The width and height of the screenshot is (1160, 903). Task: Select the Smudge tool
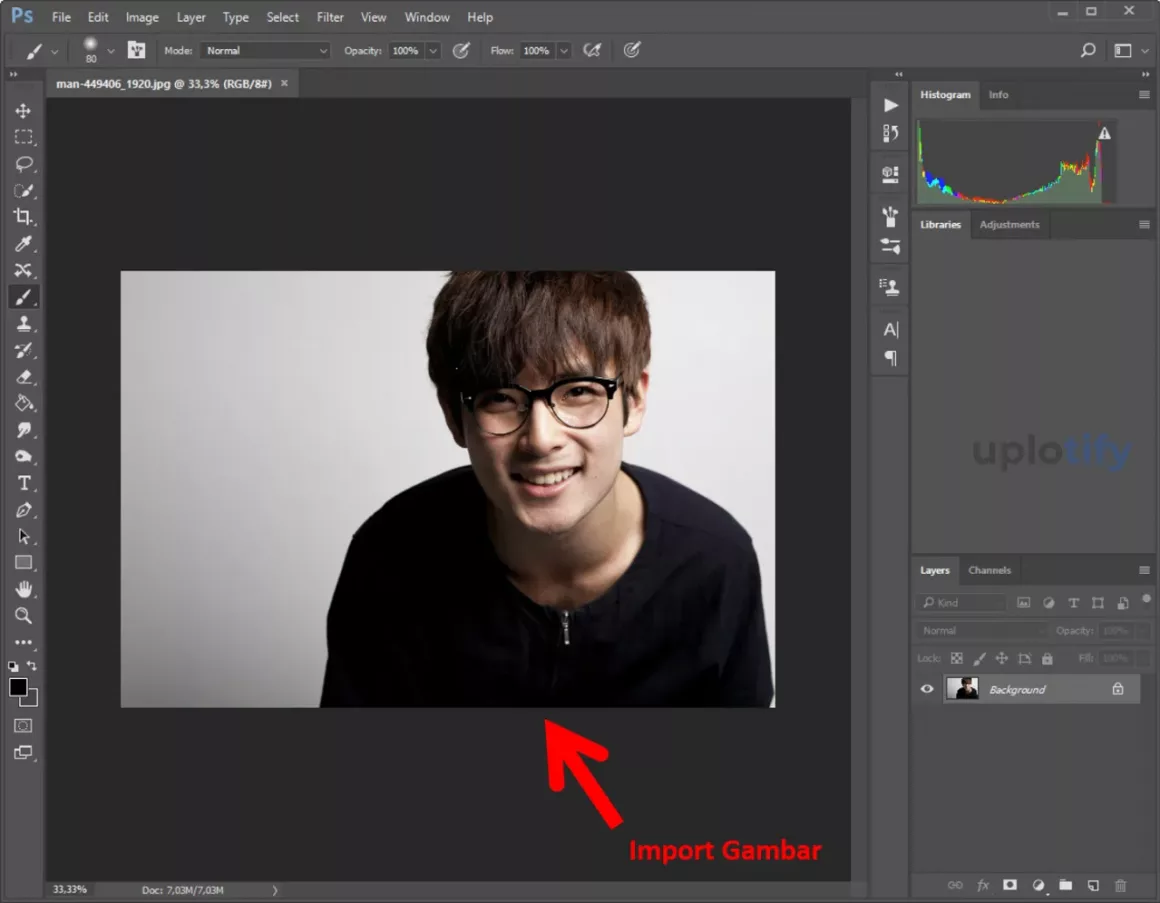23,430
